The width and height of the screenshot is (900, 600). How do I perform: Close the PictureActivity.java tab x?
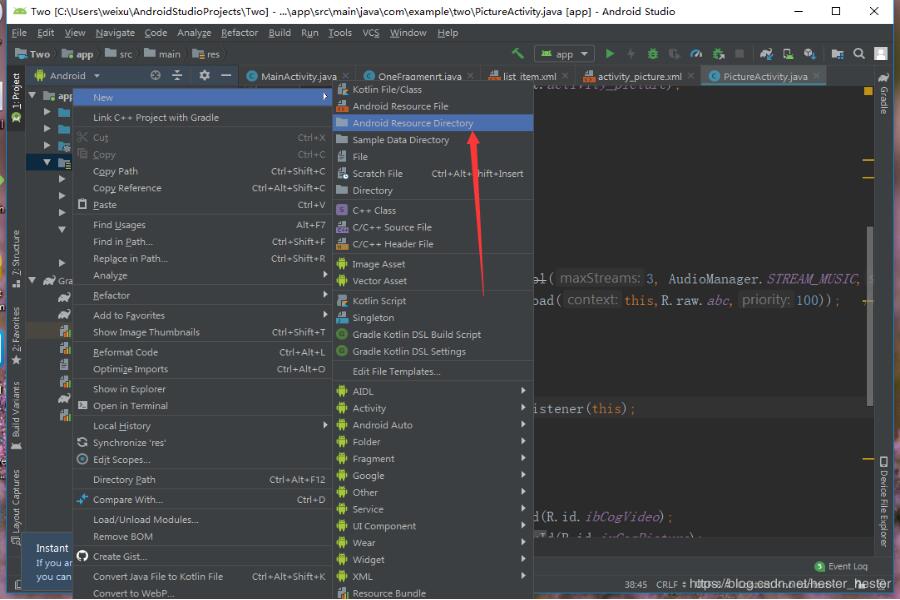click(x=816, y=76)
